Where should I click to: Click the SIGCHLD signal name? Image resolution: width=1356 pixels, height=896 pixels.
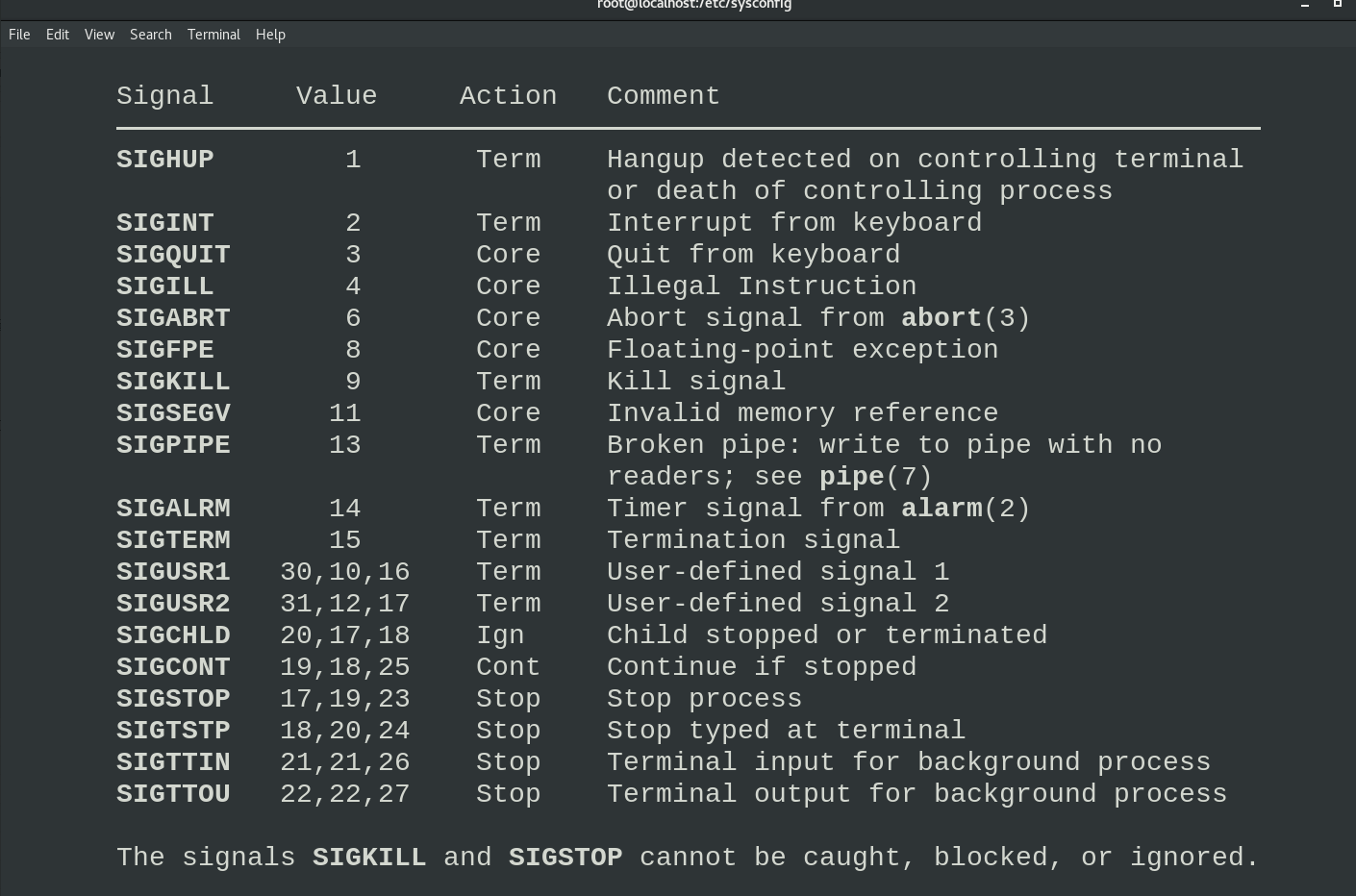[x=173, y=635]
